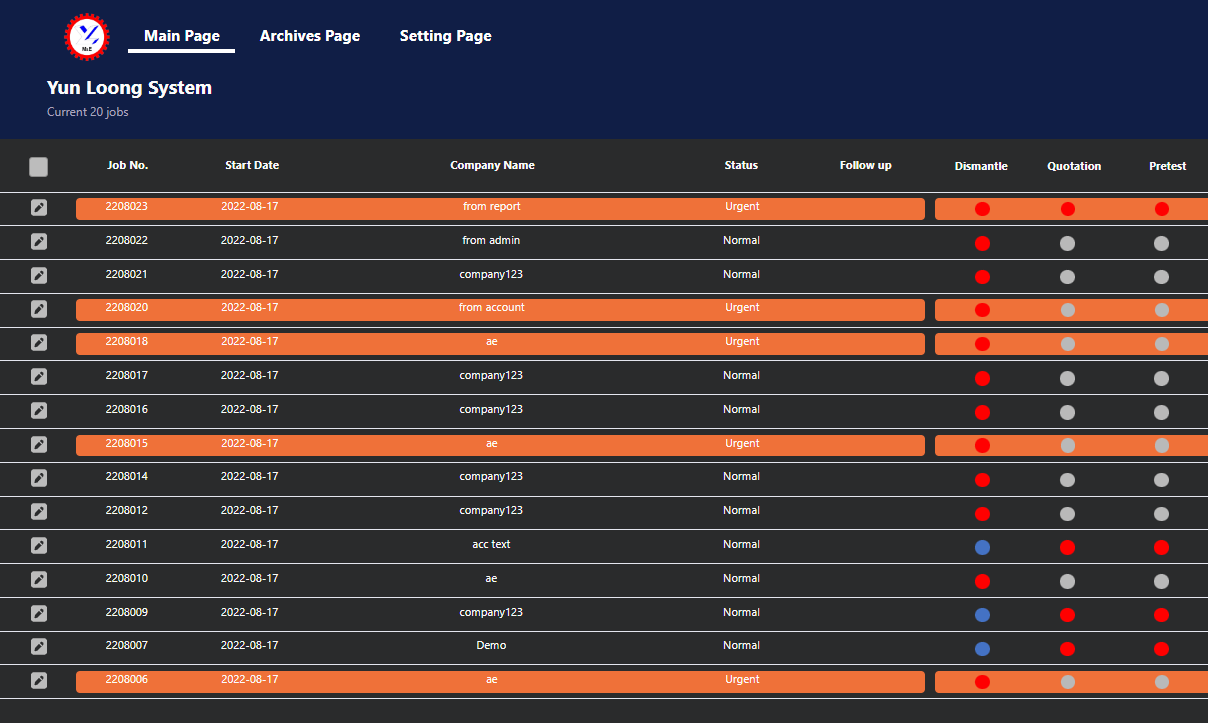Click the Status column header
Screen dimensions: 1208x723
coord(741,166)
